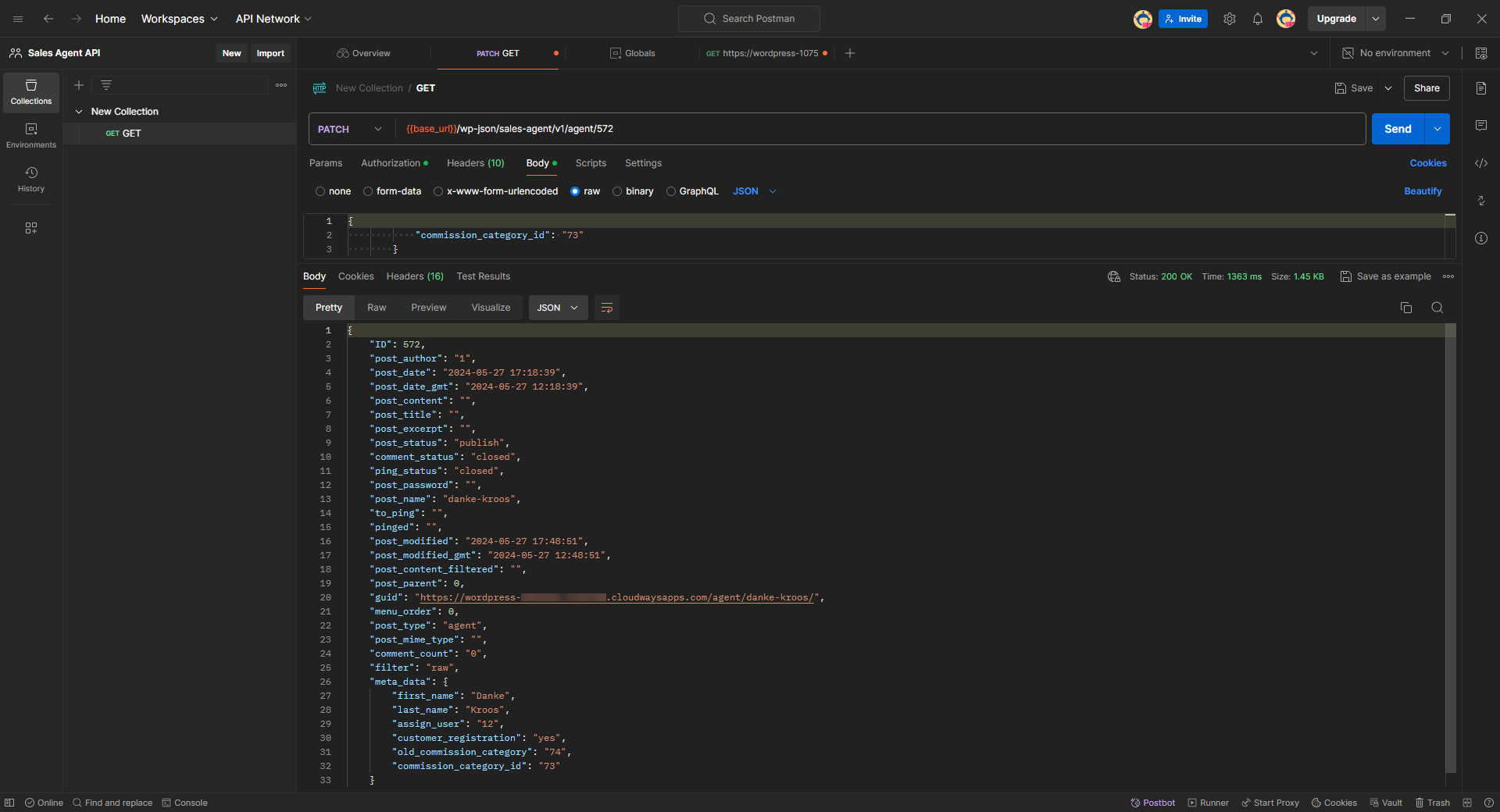Screen dimensions: 1500x812
Task: Open the collections filter icon
Action: coord(106,85)
